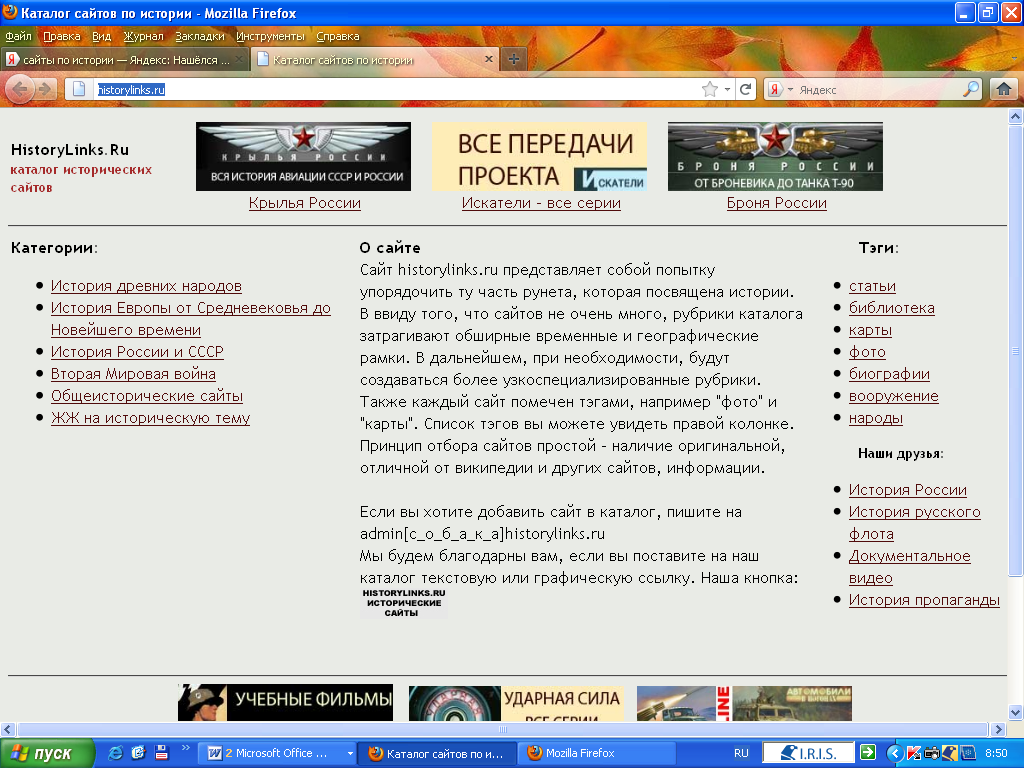Open the Microsoft Office taskbar group dropdown
1024x768 pixels.
click(350, 754)
